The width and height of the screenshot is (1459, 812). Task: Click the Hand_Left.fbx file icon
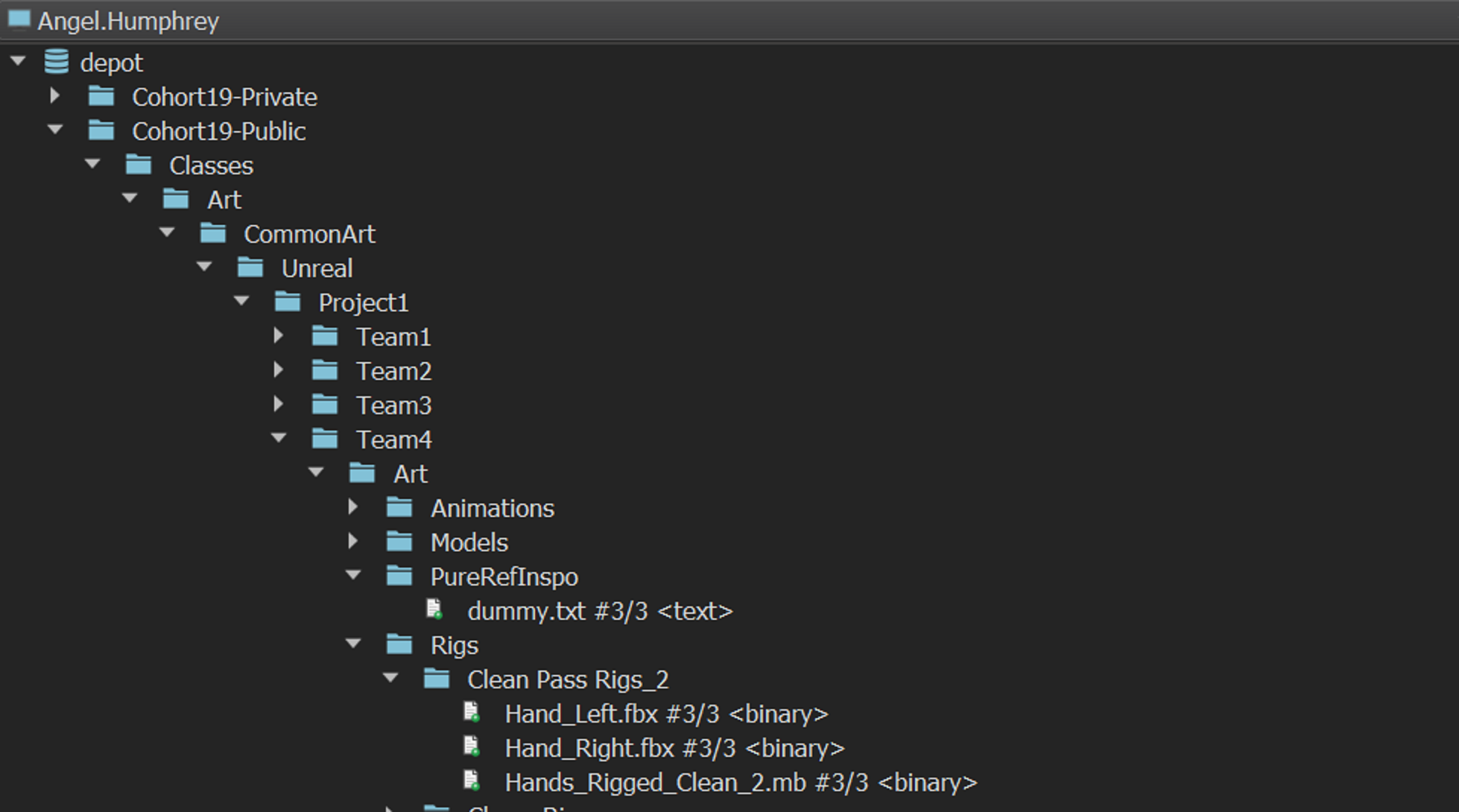[472, 713]
